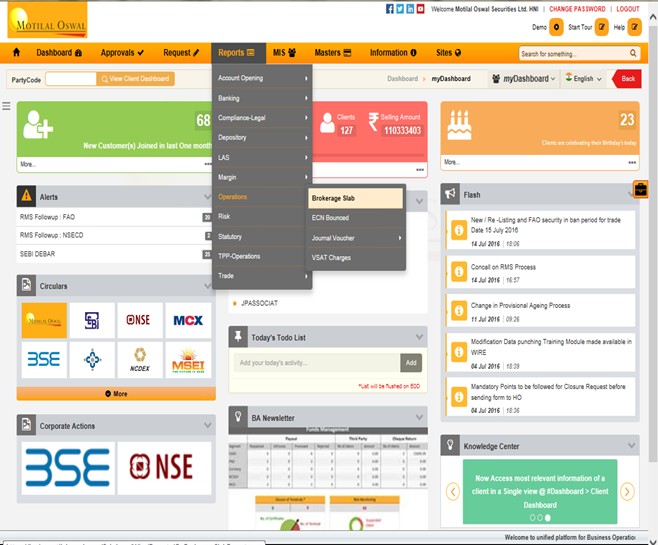Open BSE circulars tile
Screen dimensions: 658x545
point(44,360)
